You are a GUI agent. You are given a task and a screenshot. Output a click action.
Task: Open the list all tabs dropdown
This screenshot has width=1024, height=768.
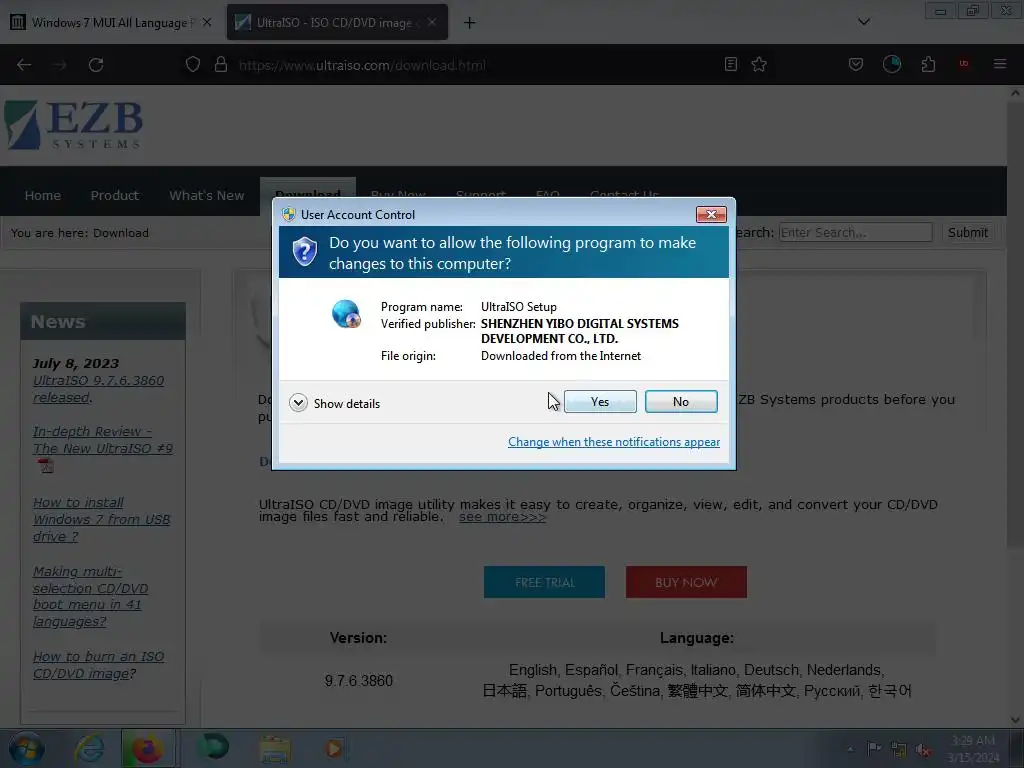click(x=863, y=22)
